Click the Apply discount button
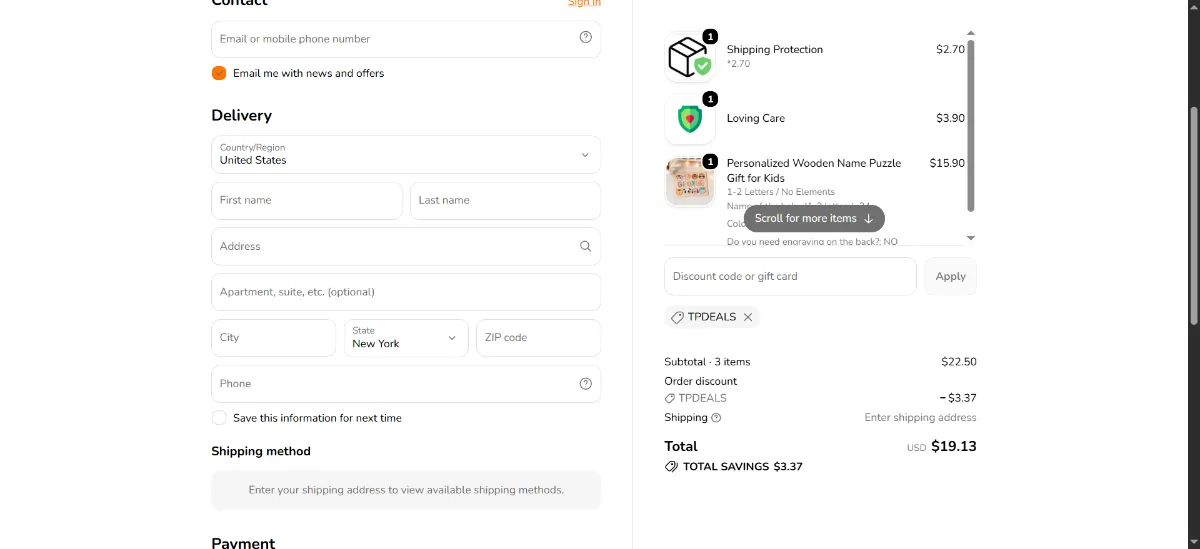Image resolution: width=1200 pixels, height=549 pixels. pos(950,276)
